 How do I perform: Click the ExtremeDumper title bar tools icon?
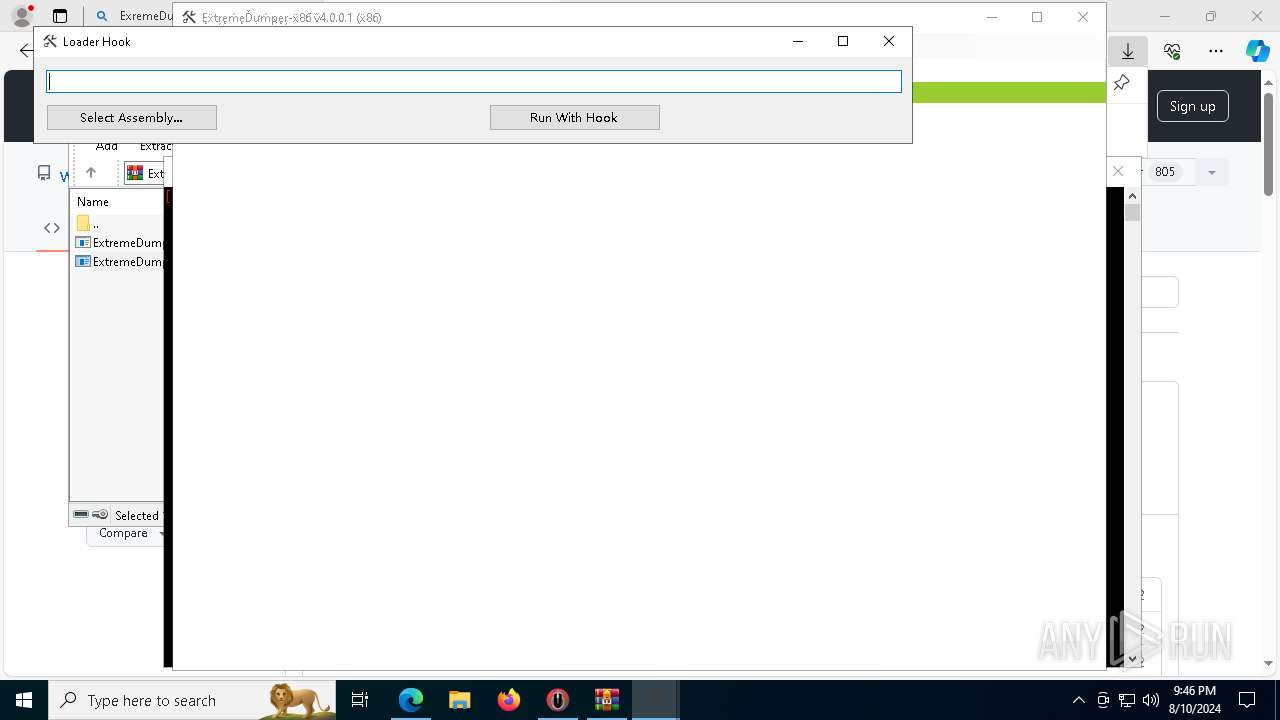[x=189, y=17]
